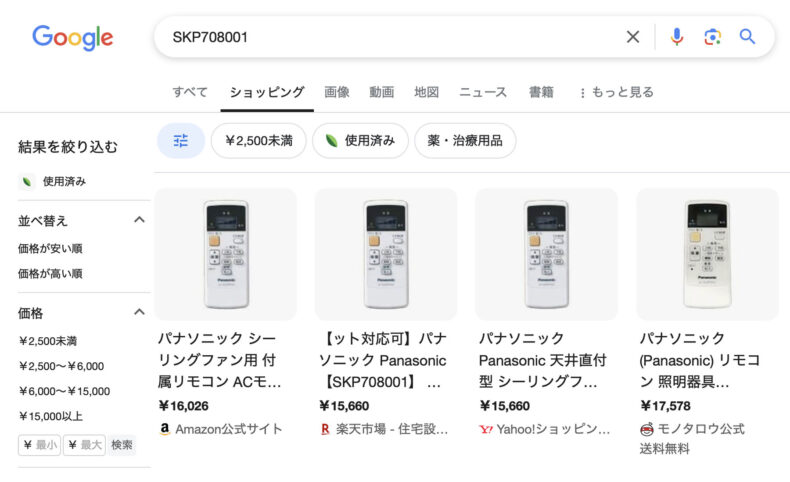Open the Amazon remote product thumbnail
790x482 pixels.
click(x=225, y=254)
